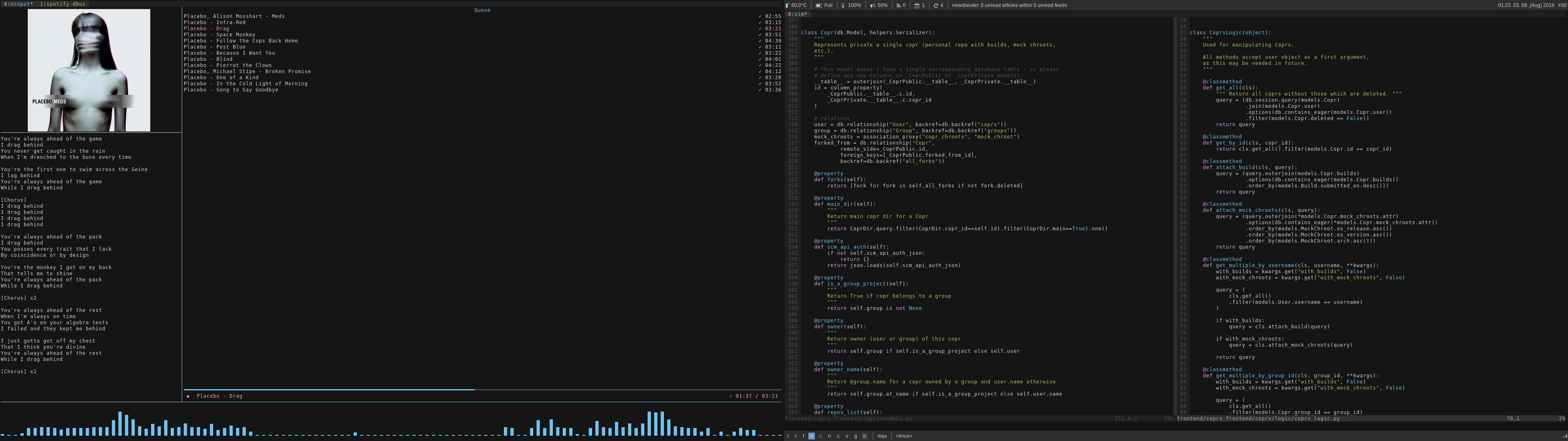Select 'Placebo - Because I Want You'

pyautogui.click(x=229, y=53)
